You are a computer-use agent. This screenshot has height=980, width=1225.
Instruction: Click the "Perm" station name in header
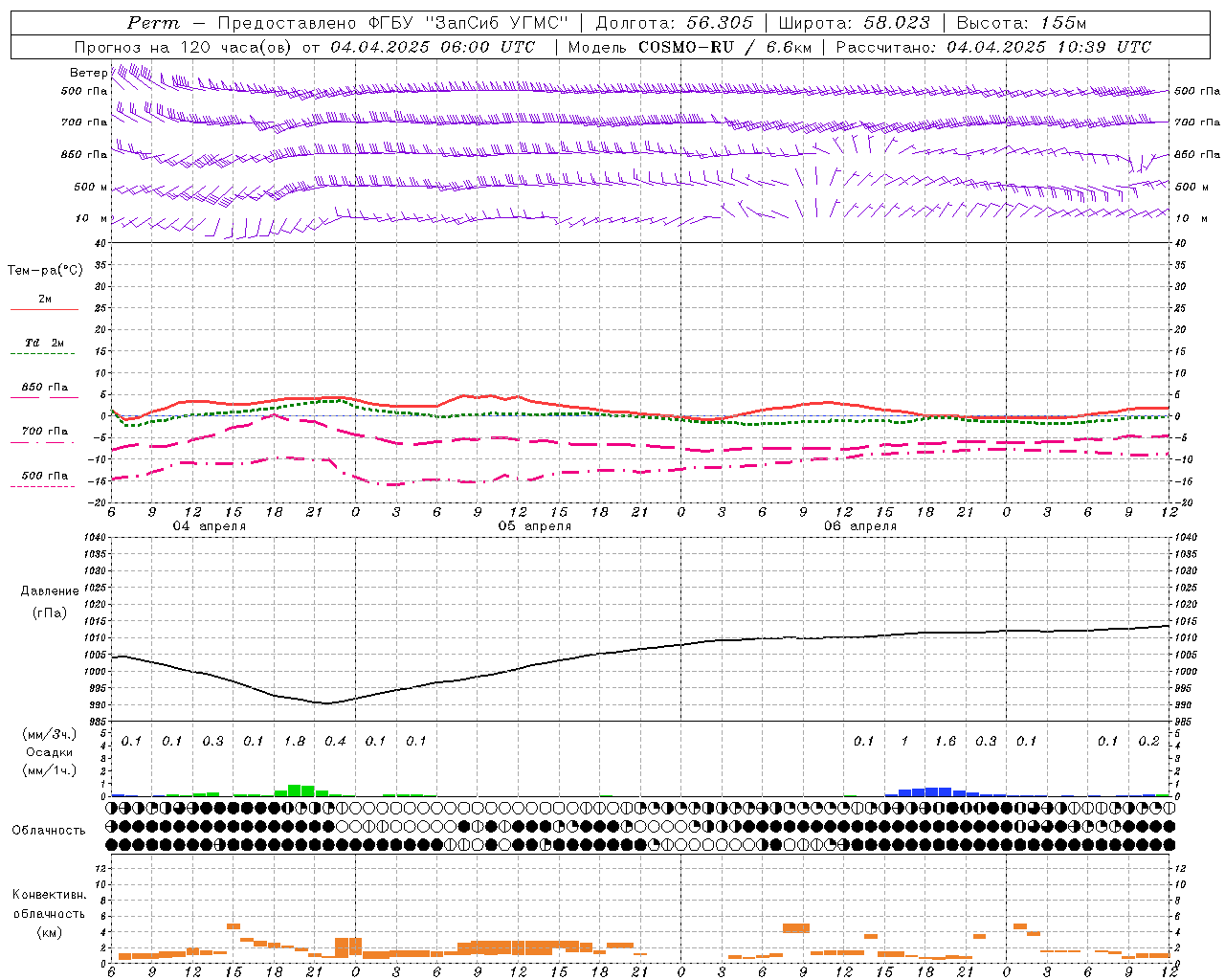(x=153, y=23)
